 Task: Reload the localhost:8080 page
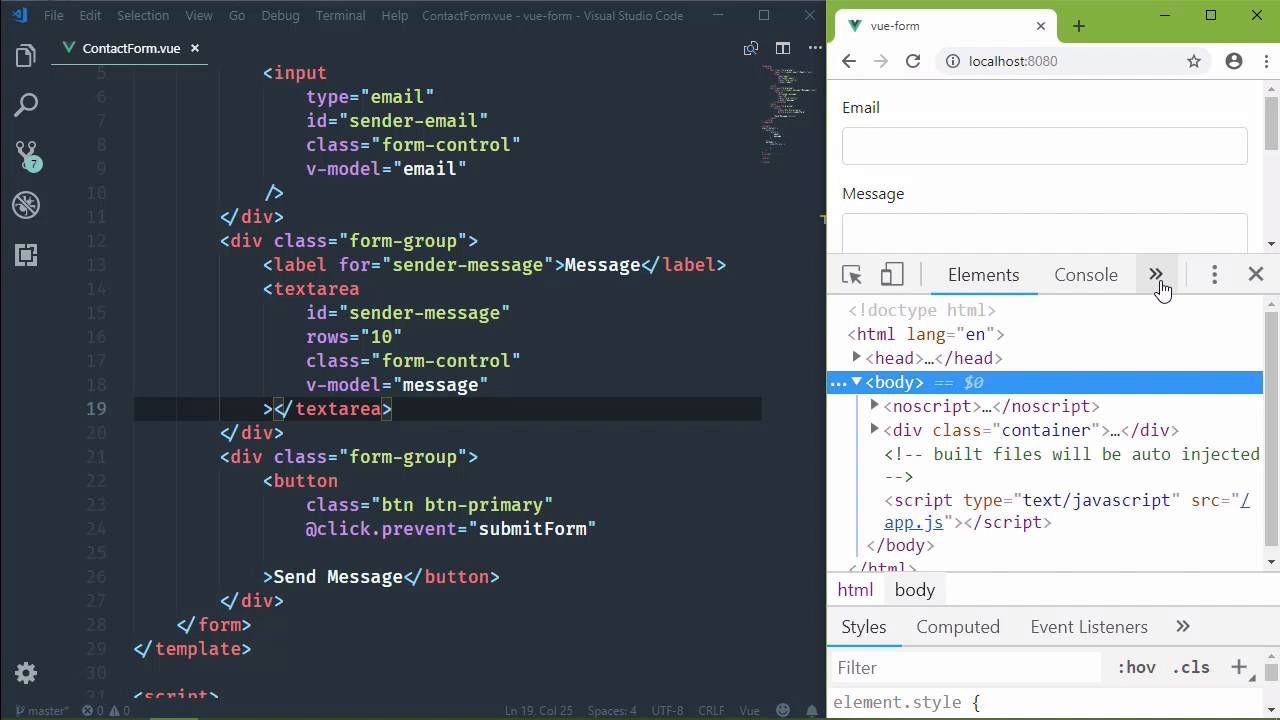(x=913, y=61)
